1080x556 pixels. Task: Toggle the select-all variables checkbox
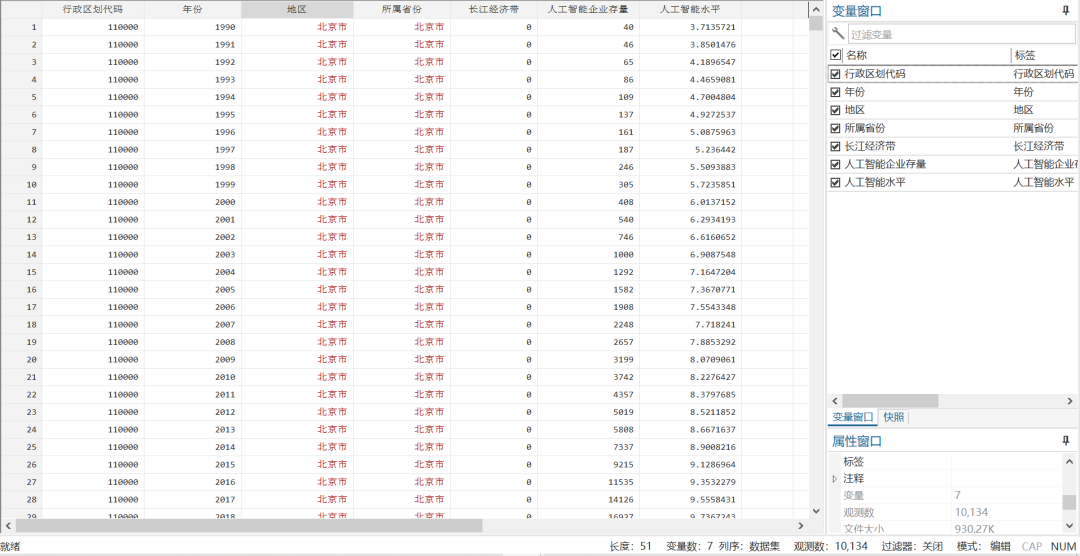coord(835,55)
